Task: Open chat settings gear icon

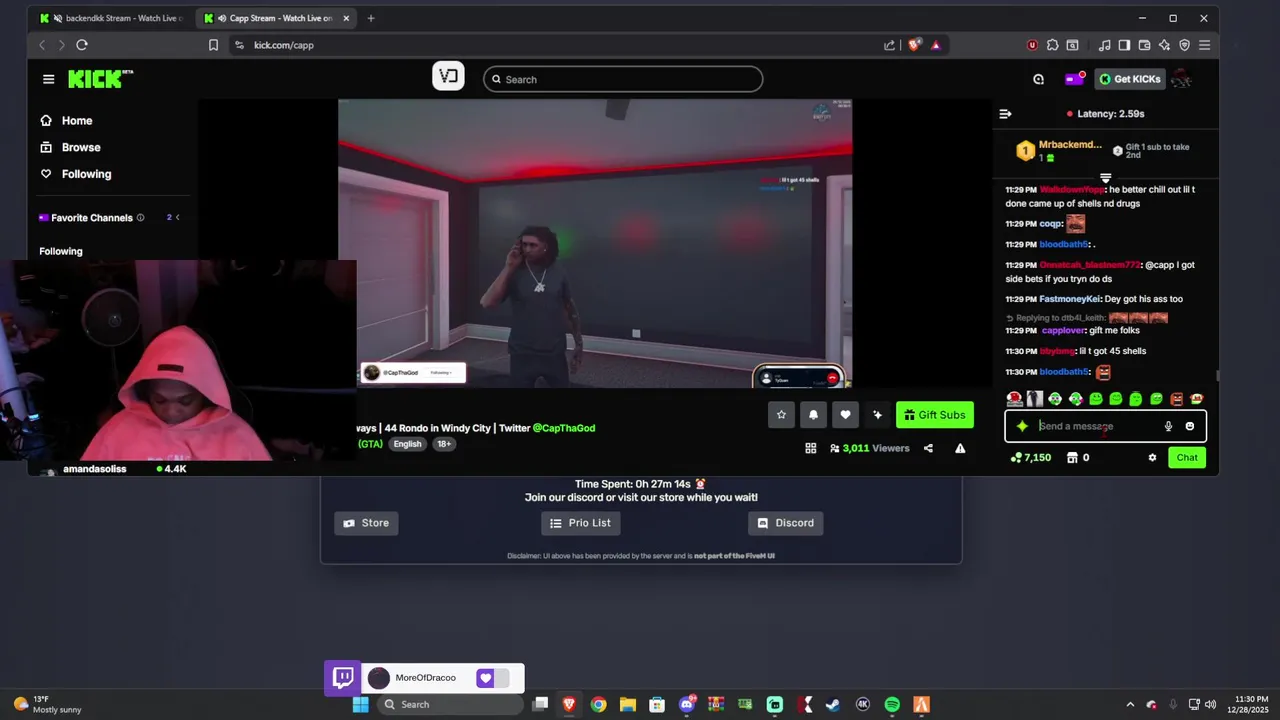Action: pyautogui.click(x=1152, y=457)
